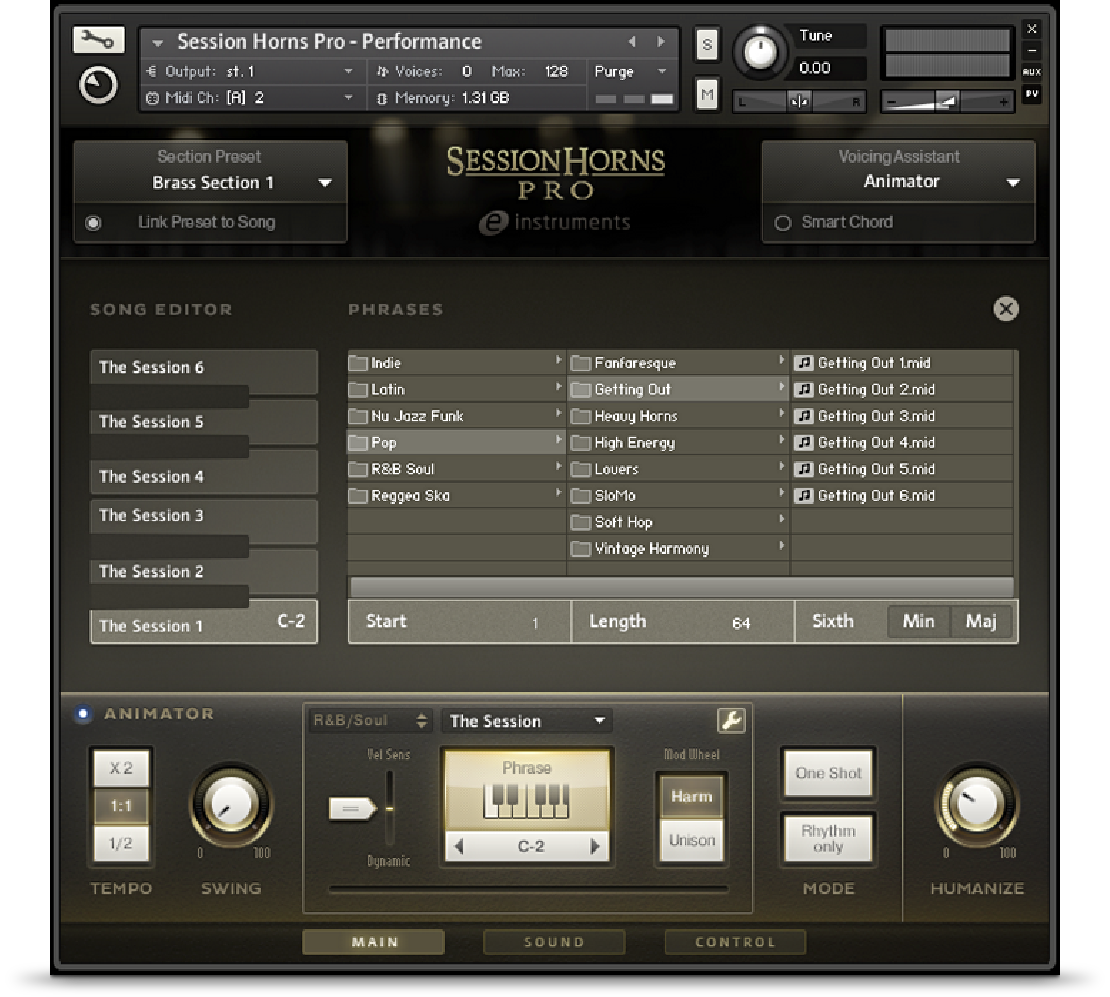The width and height of the screenshot is (1110, 997).
Task: Adjust the volume slider in the header
Action: (947, 102)
